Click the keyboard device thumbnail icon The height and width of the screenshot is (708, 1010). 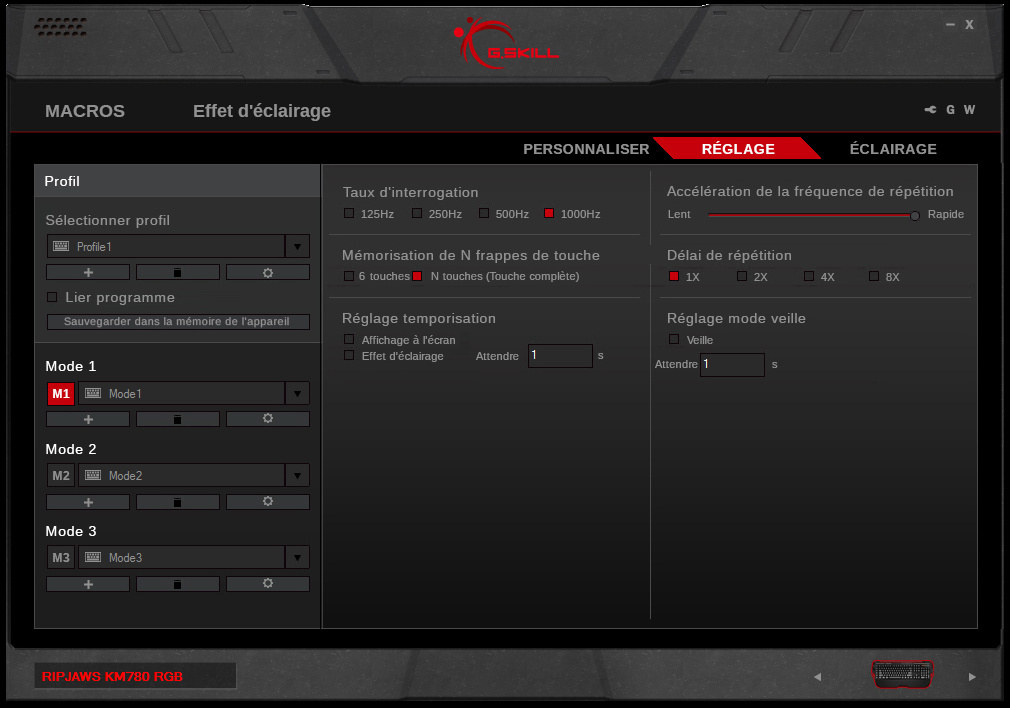[902, 675]
